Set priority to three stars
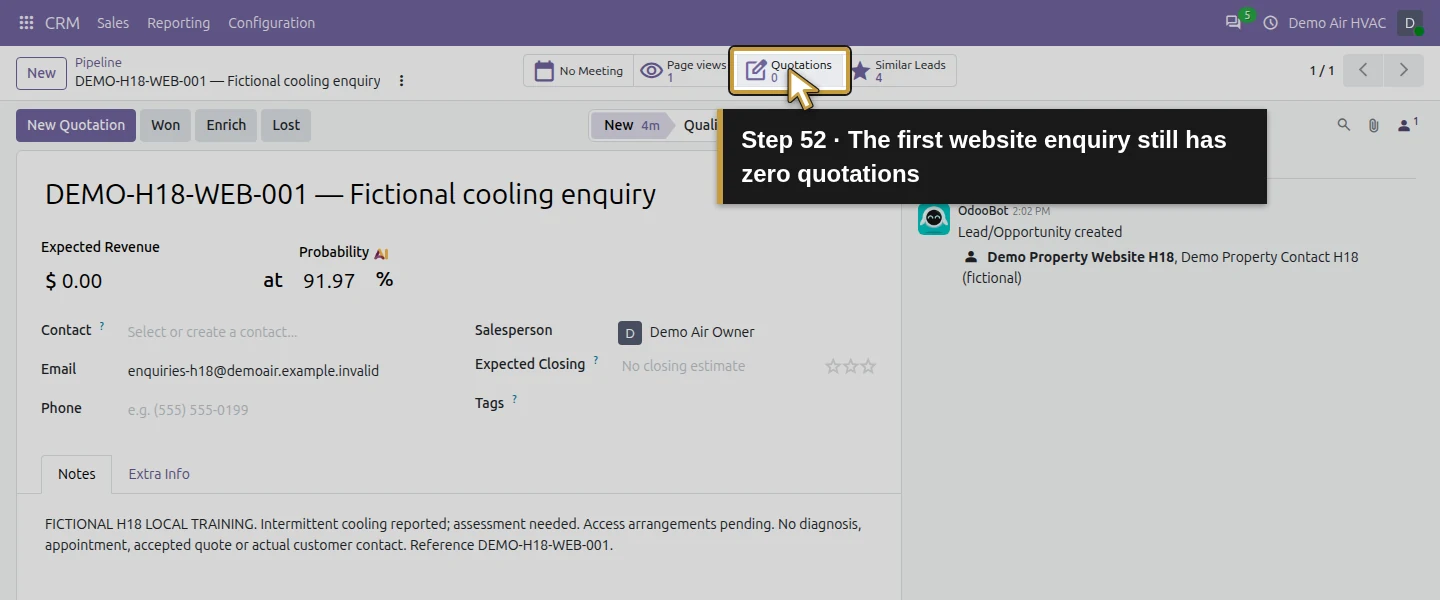Screen dimensions: 1440x600 (x=868, y=366)
